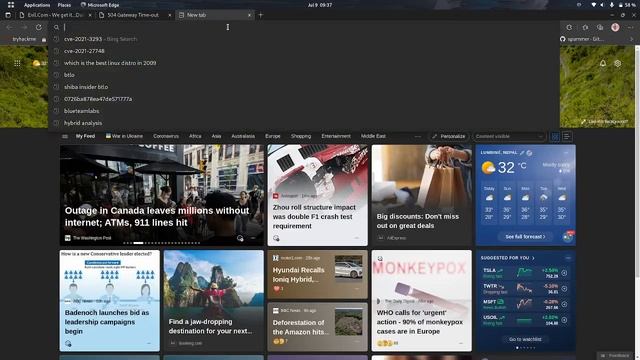This screenshot has width=640, height=360.
Task: Open the tryhackme bookmark
Action: click(x=24, y=39)
